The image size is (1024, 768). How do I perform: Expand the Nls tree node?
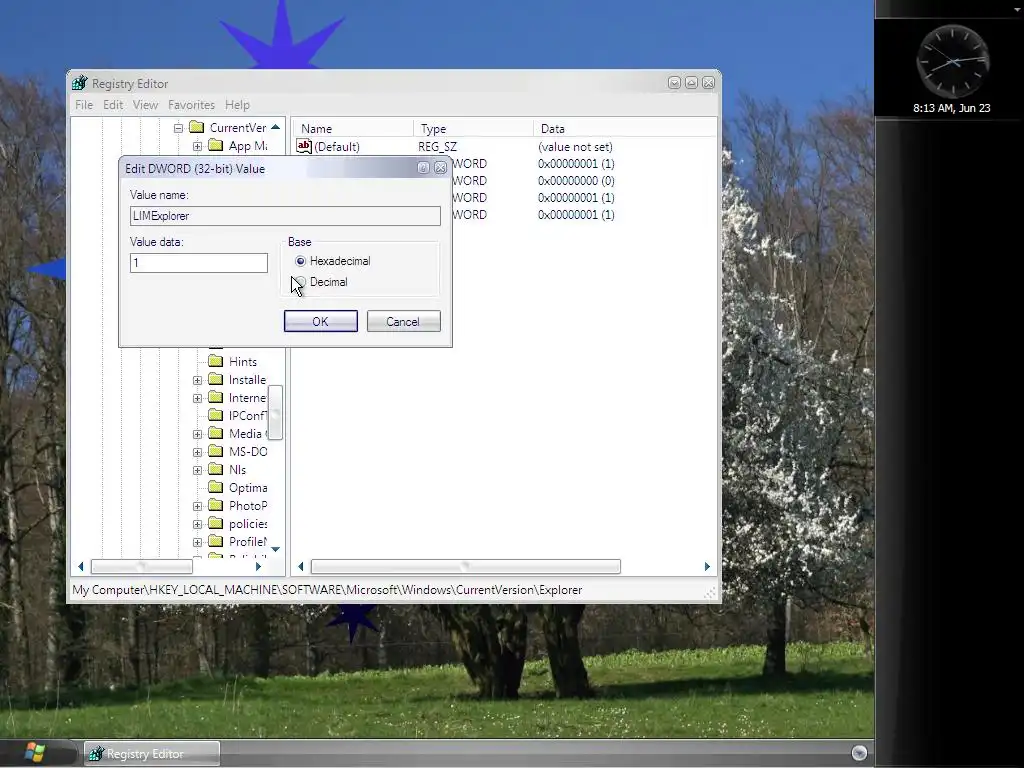(197, 470)
